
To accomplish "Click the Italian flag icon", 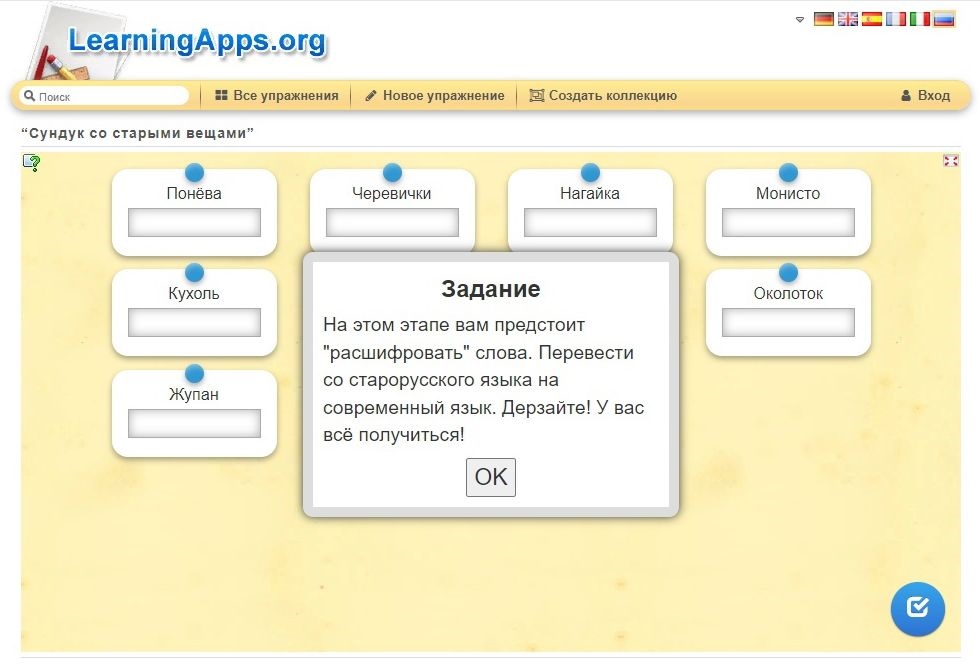I will 920,19.
